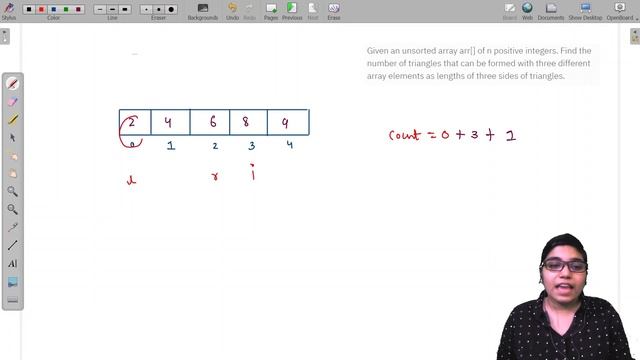
Task: Pick the large eraser size
Action: pos(171,9)
